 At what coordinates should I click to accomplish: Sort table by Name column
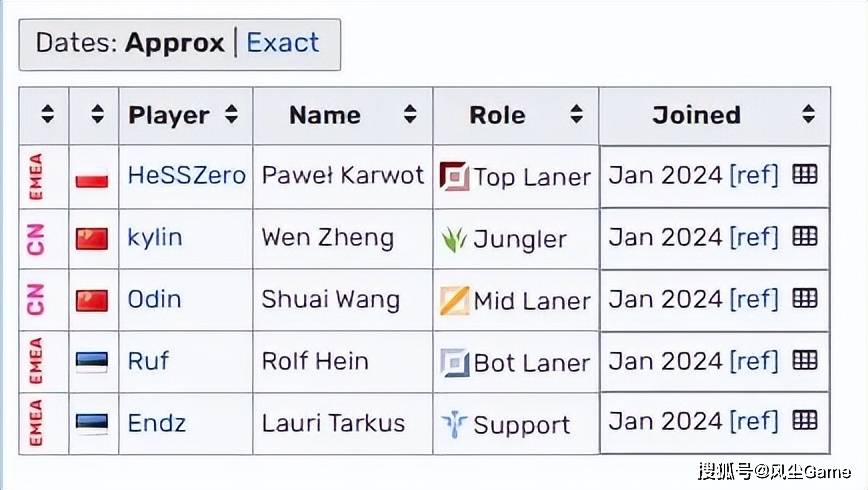(410, 115)
